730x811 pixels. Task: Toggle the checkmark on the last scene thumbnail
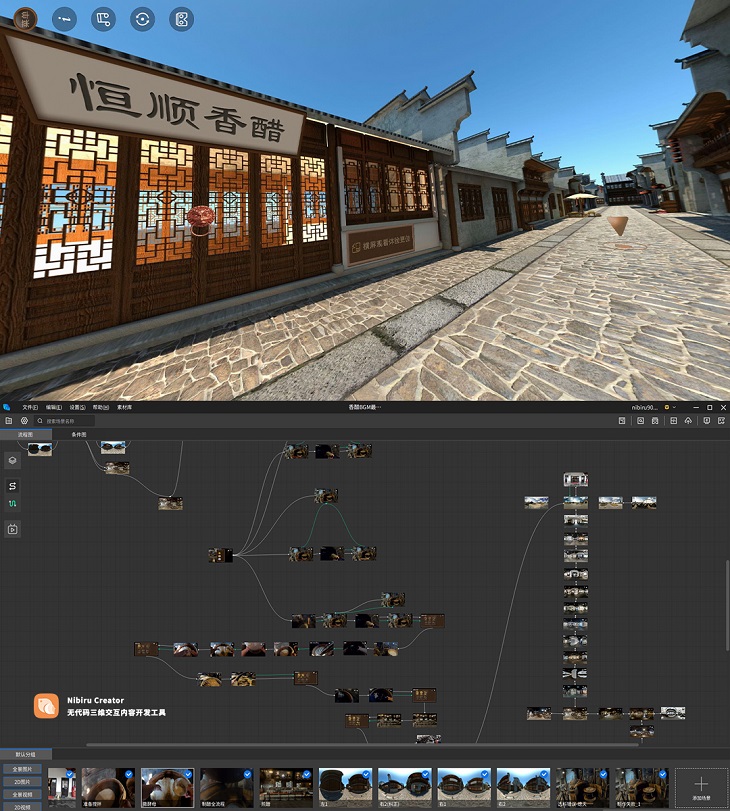660,774
